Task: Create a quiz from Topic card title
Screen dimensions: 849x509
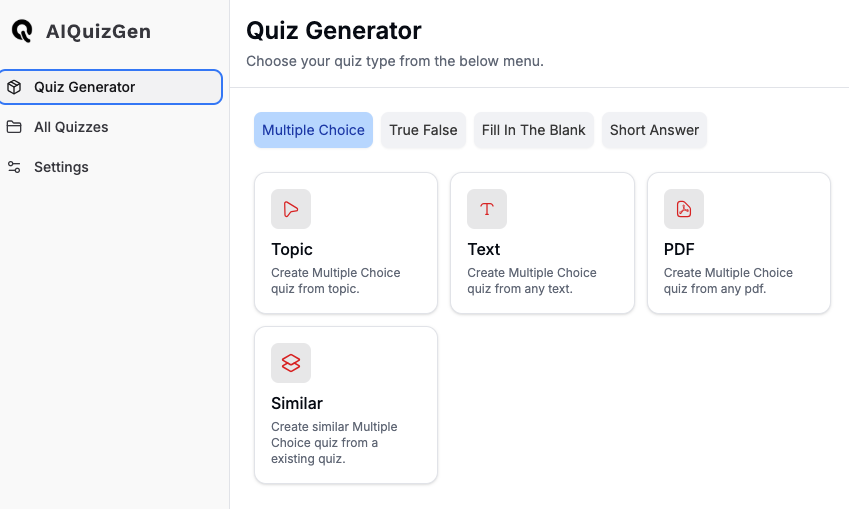Action: pos(292,249)
